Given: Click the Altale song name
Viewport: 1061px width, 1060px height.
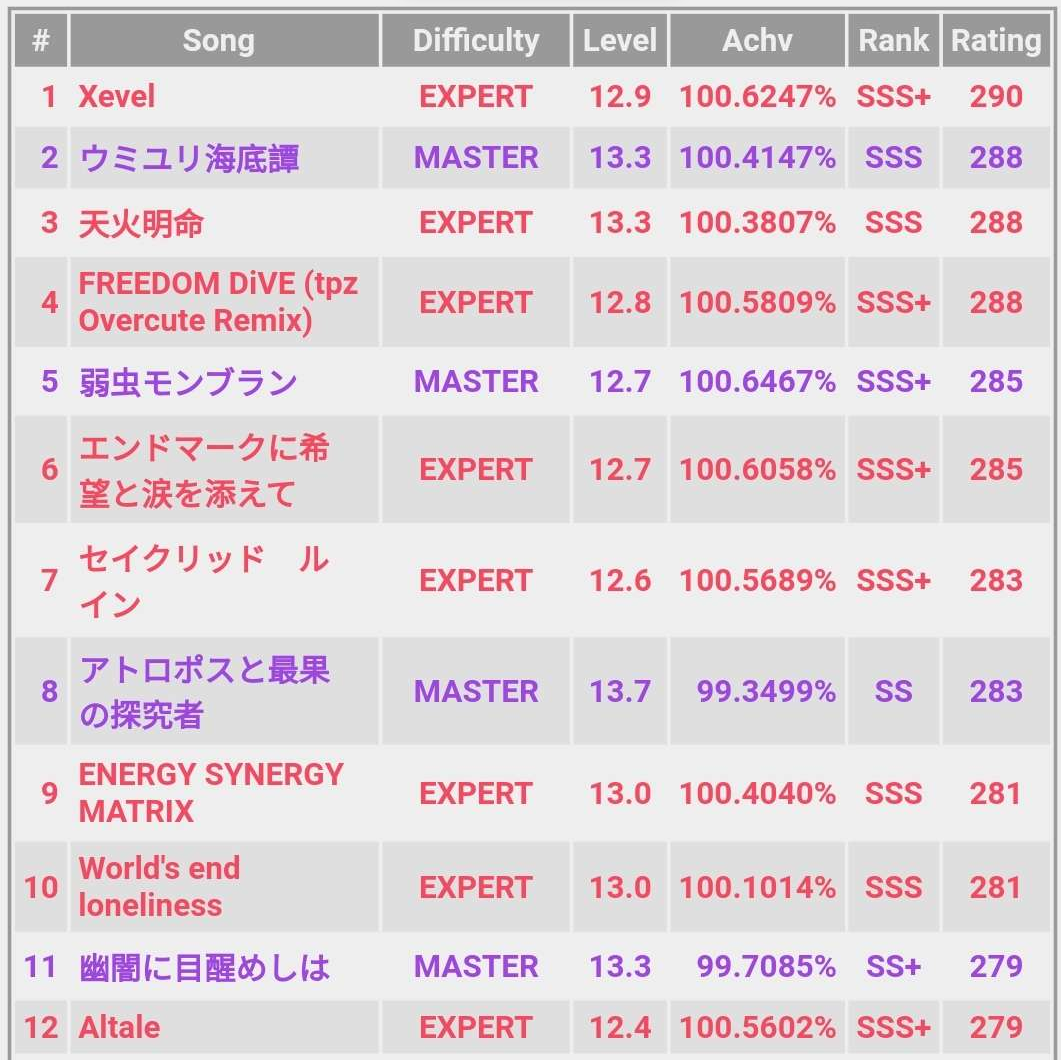Looking at the screenshot, I should point(119,1027).
